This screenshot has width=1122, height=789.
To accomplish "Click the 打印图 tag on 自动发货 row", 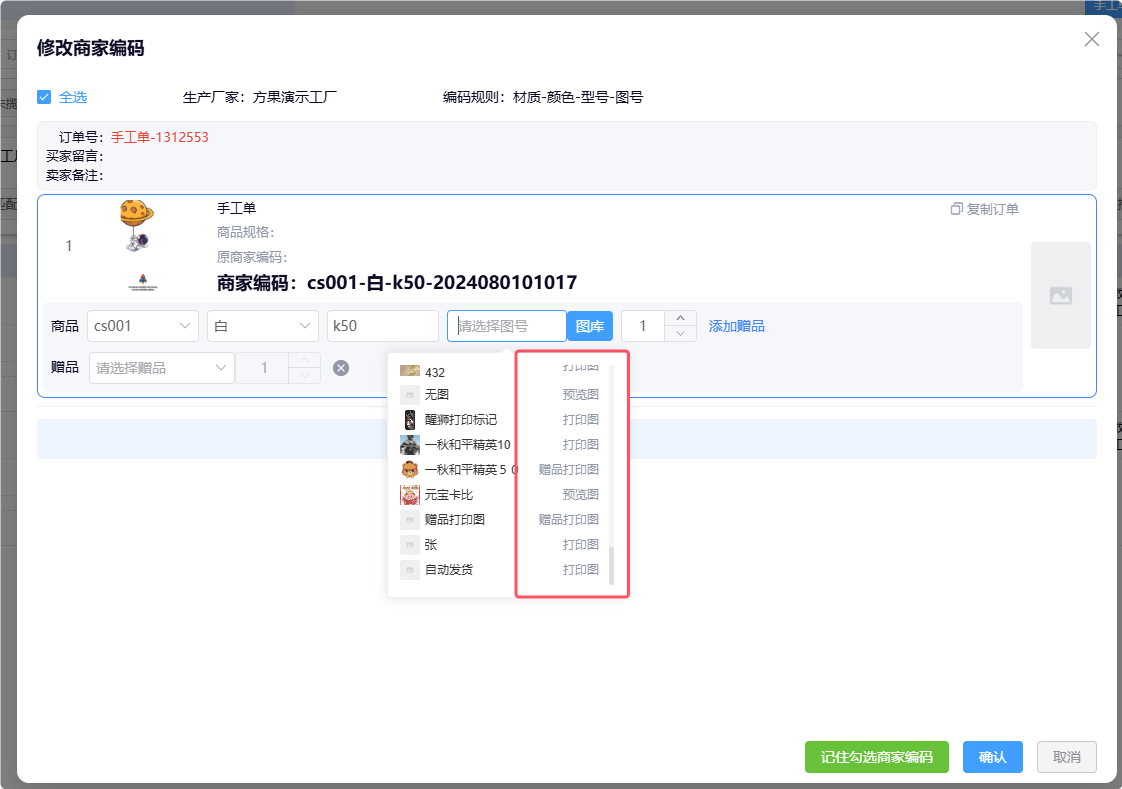I will pos(580,569).
